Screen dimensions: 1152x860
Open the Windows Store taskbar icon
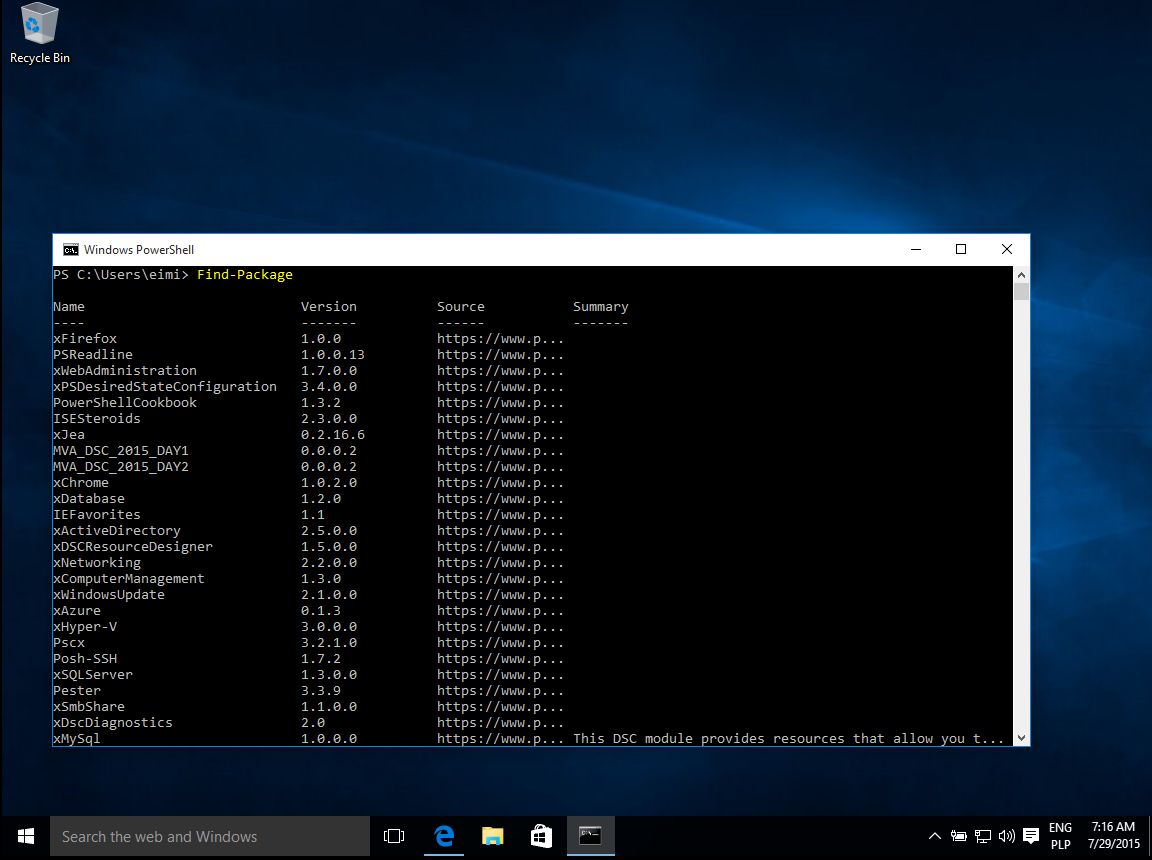(x=541, y=836)
